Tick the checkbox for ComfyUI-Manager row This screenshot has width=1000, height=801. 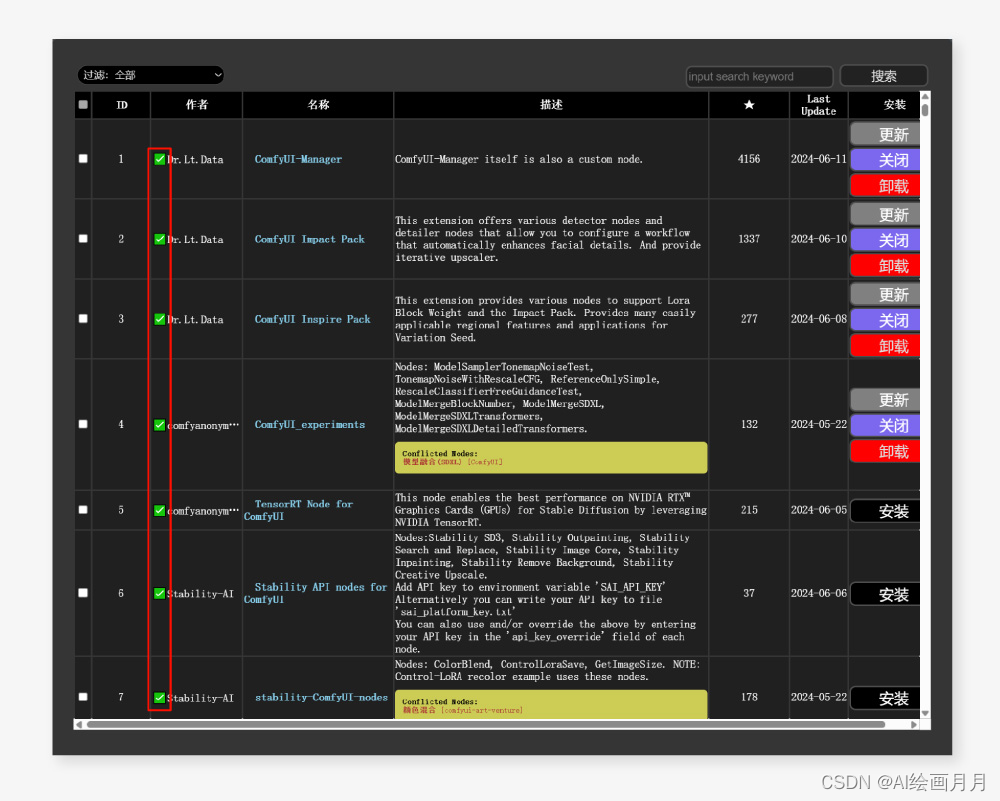pyautogui.click(x=83, y=158)
